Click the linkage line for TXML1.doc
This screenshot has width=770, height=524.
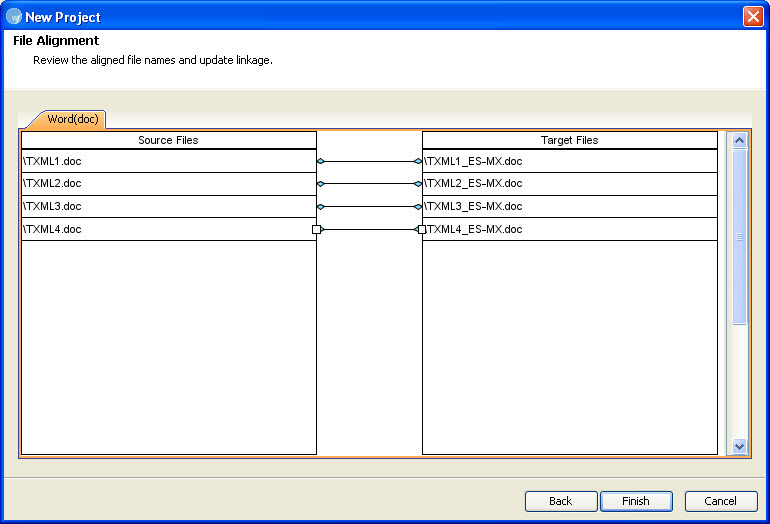369,161
